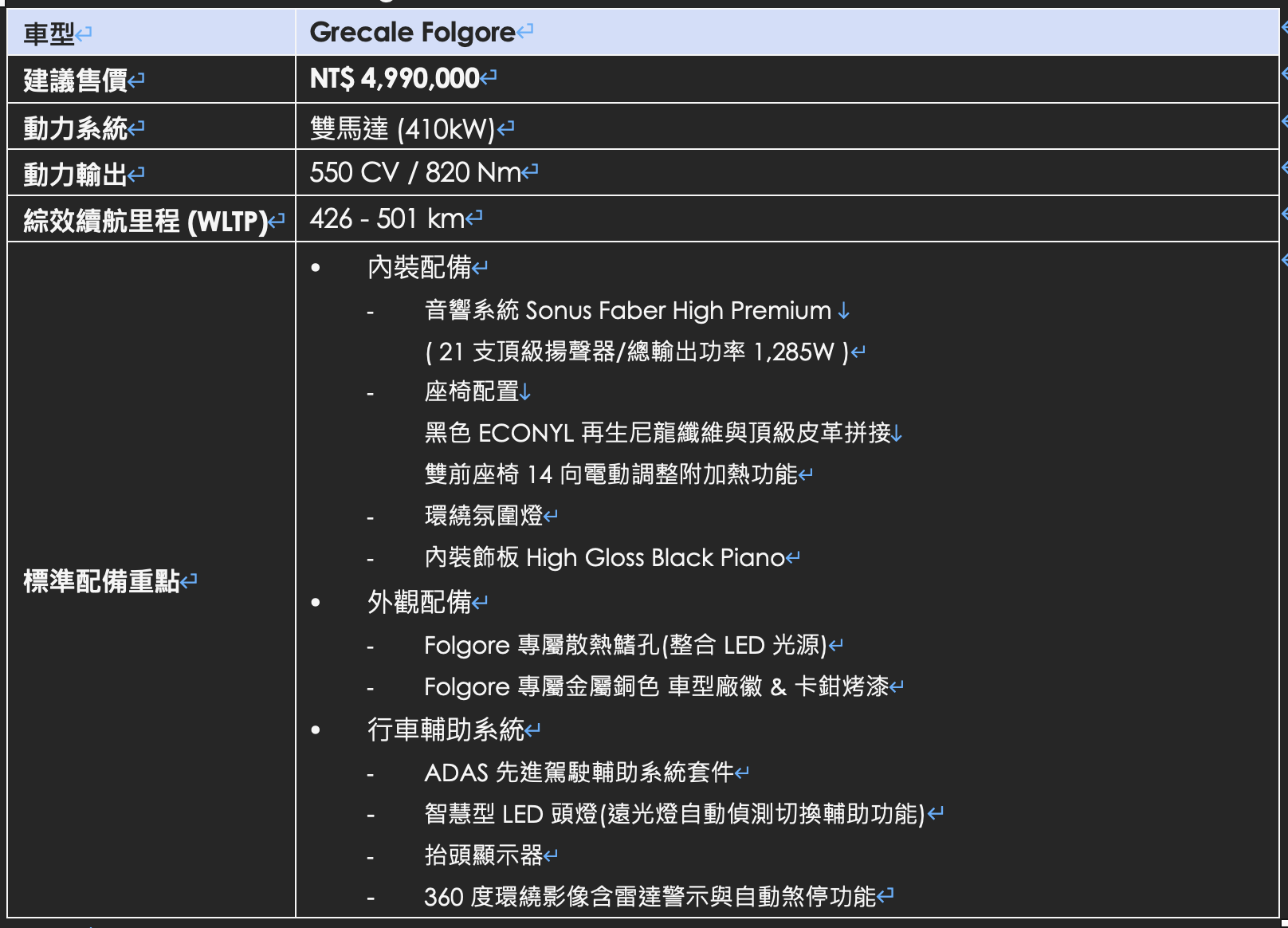1288x928 pixels.
Task: Click the High Gloss Black Piano line
Action: pos(604,557)
